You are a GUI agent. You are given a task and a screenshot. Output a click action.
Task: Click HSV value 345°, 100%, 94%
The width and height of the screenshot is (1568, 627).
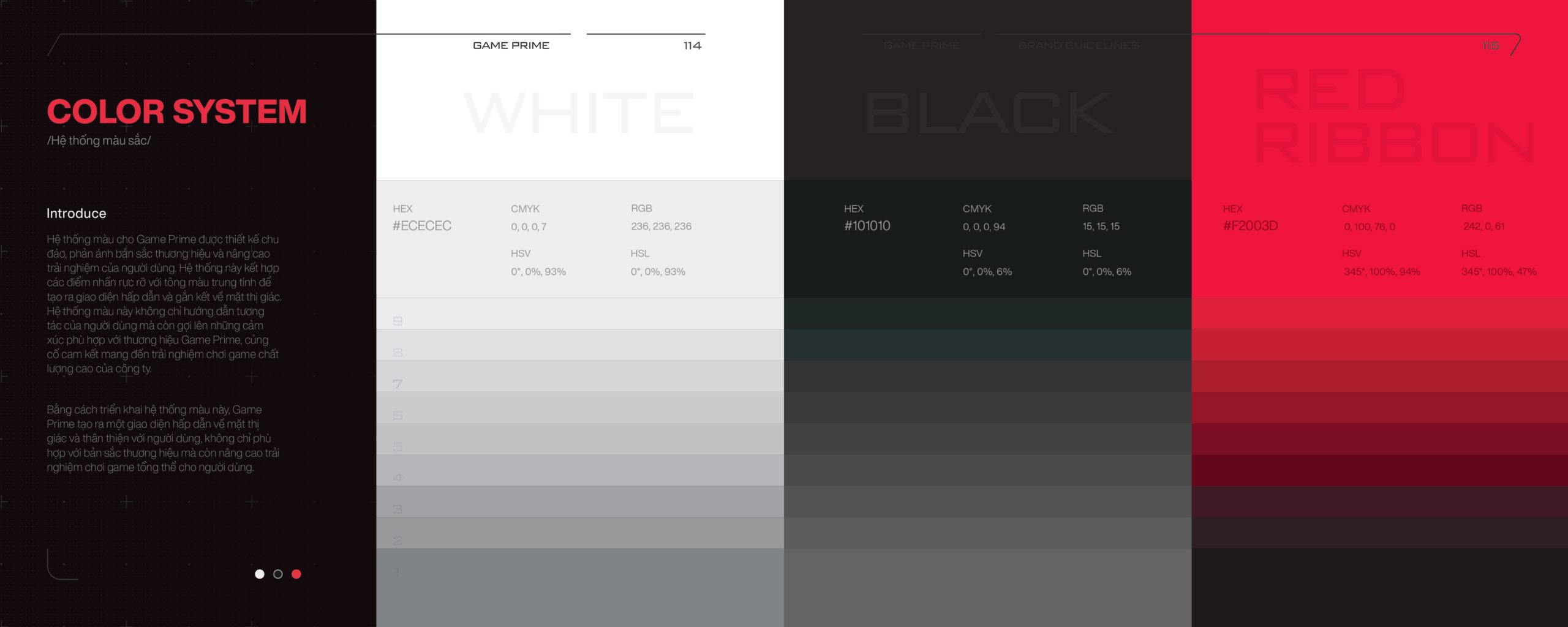click(1382, 271)
